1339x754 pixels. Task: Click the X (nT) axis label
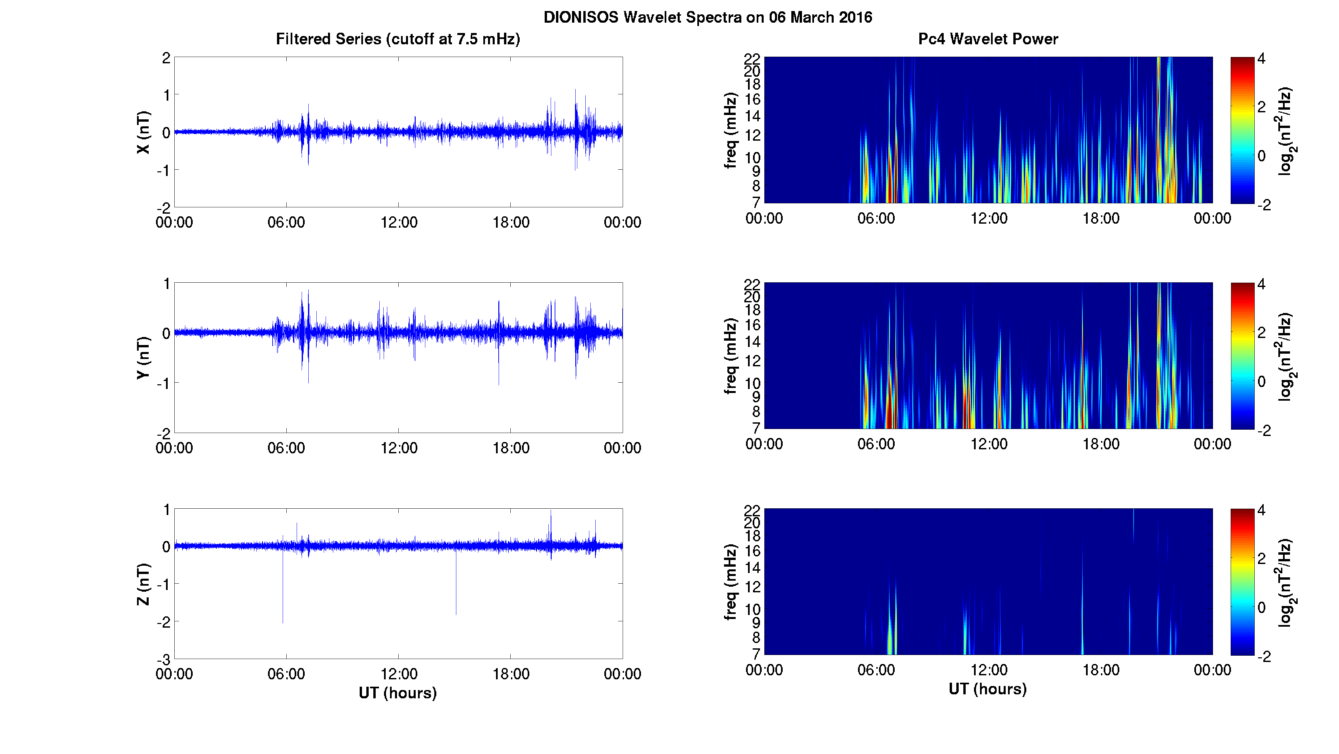(143, 131)
